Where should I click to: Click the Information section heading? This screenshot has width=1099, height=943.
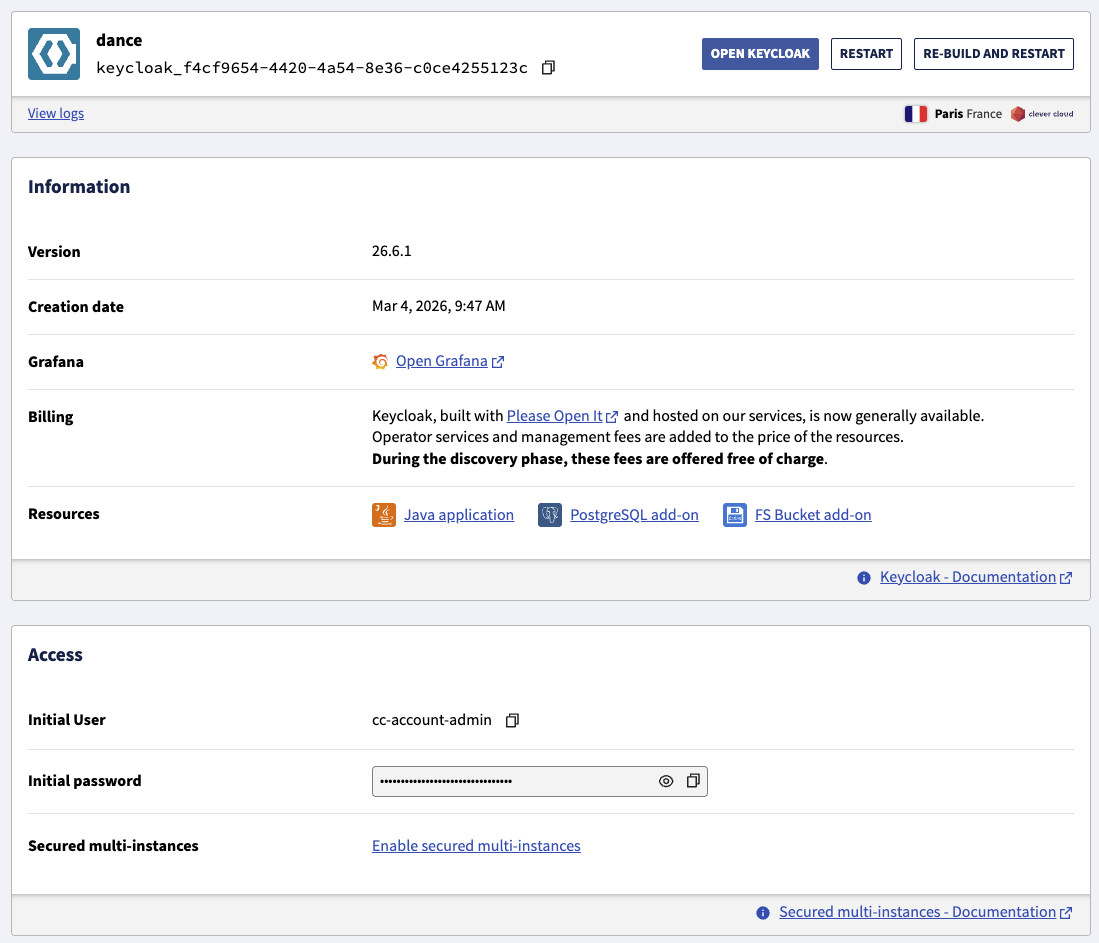point(79,186)
